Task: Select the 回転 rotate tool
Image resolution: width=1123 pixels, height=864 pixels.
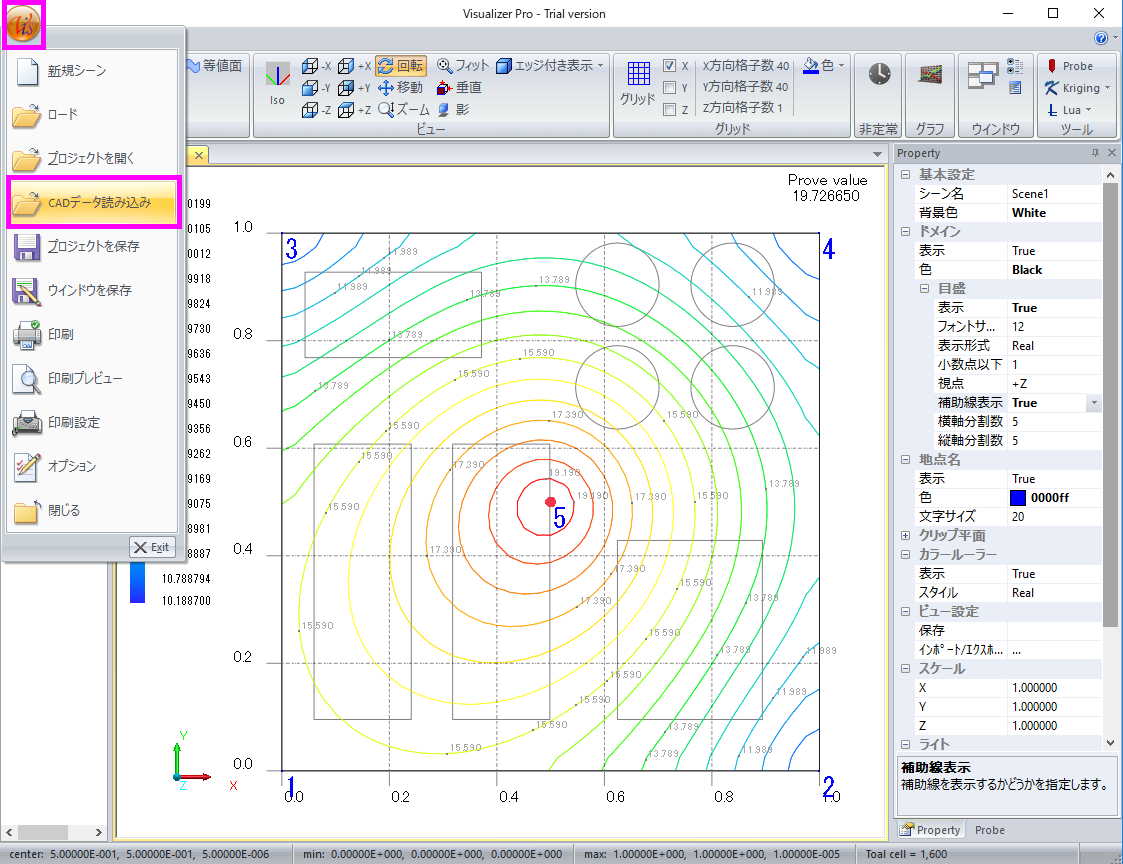Action: pyautogui.click(x=401, y=66)
